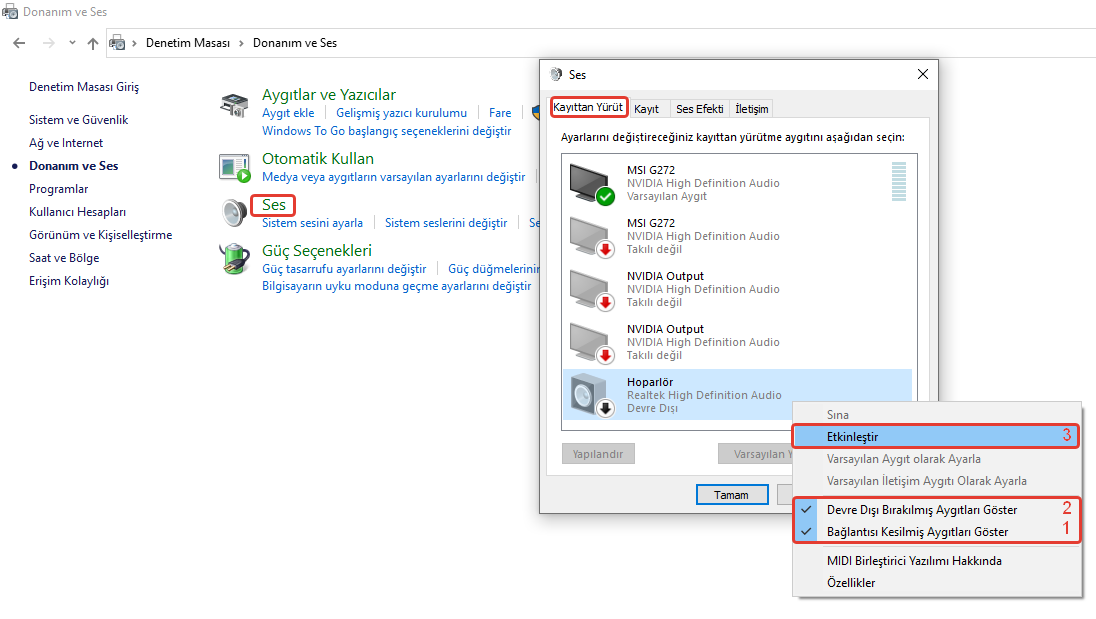Expand the chevron after Denetim Masası breadcrumb
This screenshot has height=619, width=1096.
241,43
